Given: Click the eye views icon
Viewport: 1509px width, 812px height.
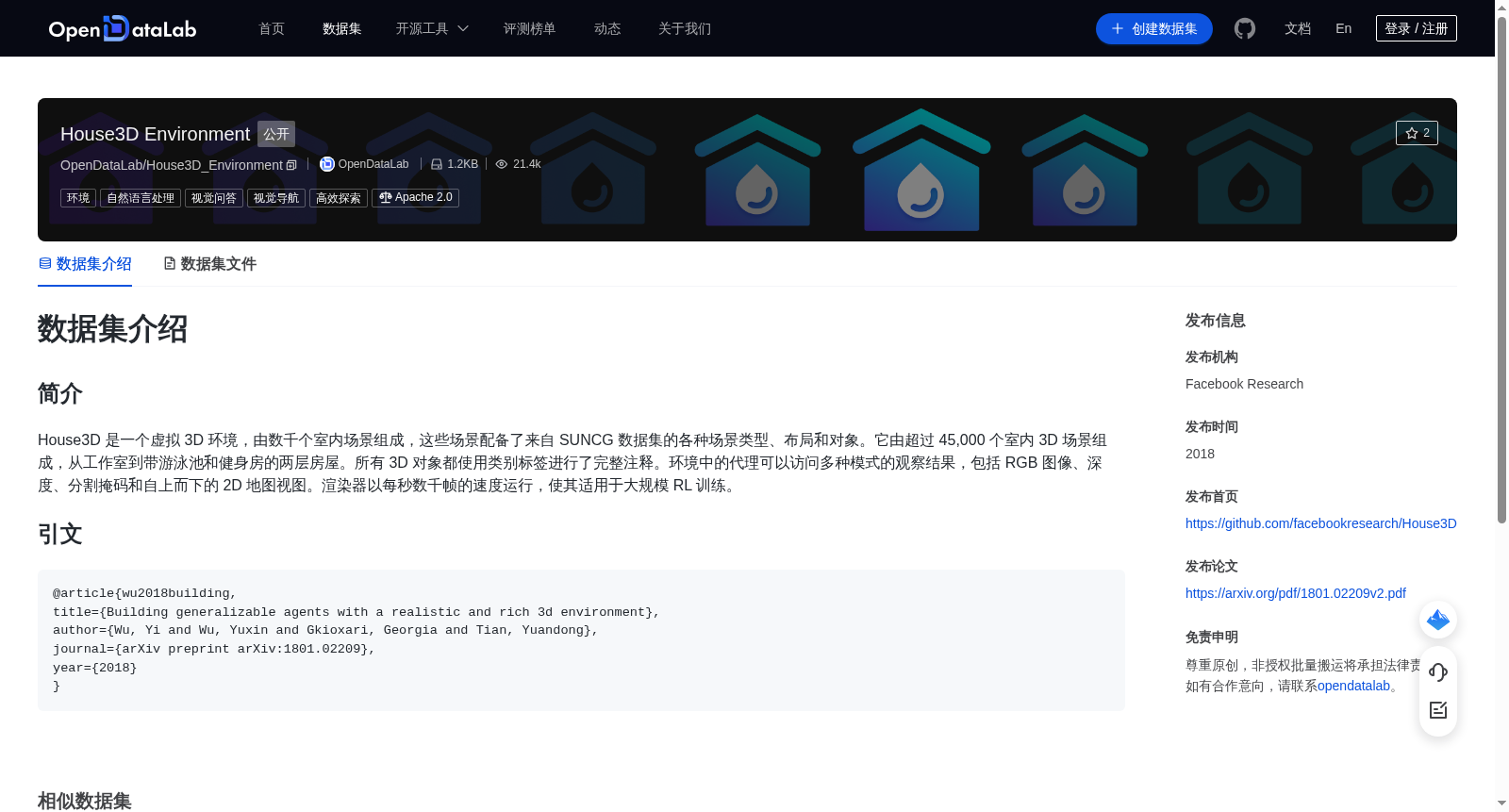Looking at the screenshot, I should click(x=502, y=164).
